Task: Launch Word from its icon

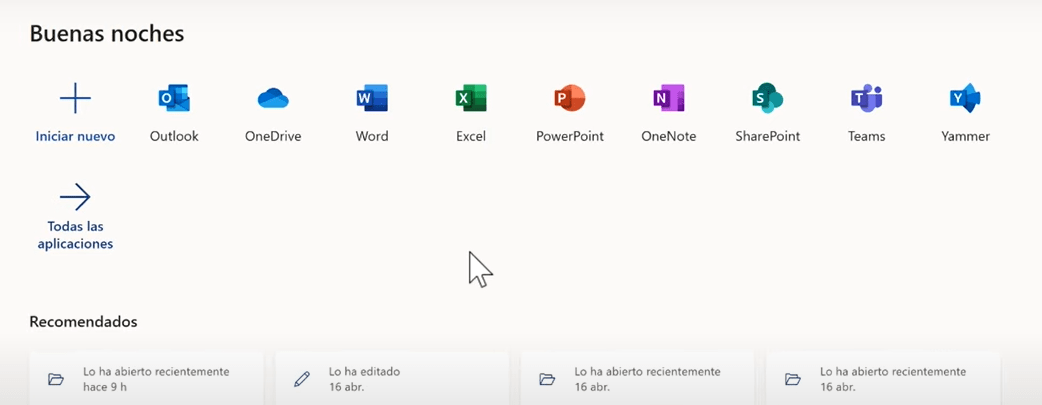Action: (x=372, y=98)
